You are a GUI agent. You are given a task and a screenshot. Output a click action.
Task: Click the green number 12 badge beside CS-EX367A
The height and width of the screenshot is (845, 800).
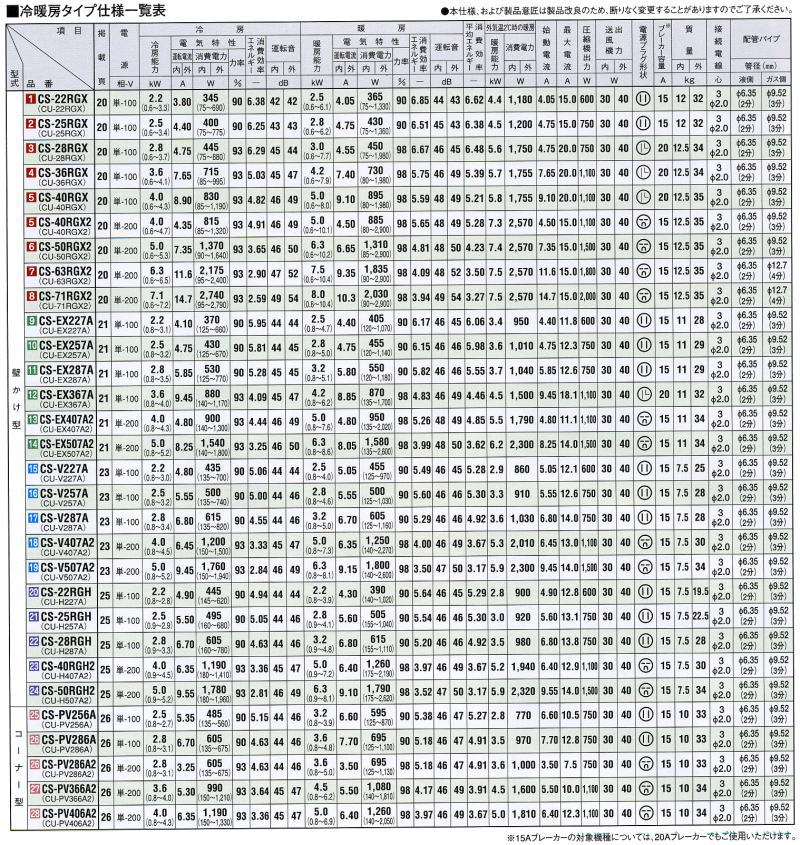pos(32,394)
